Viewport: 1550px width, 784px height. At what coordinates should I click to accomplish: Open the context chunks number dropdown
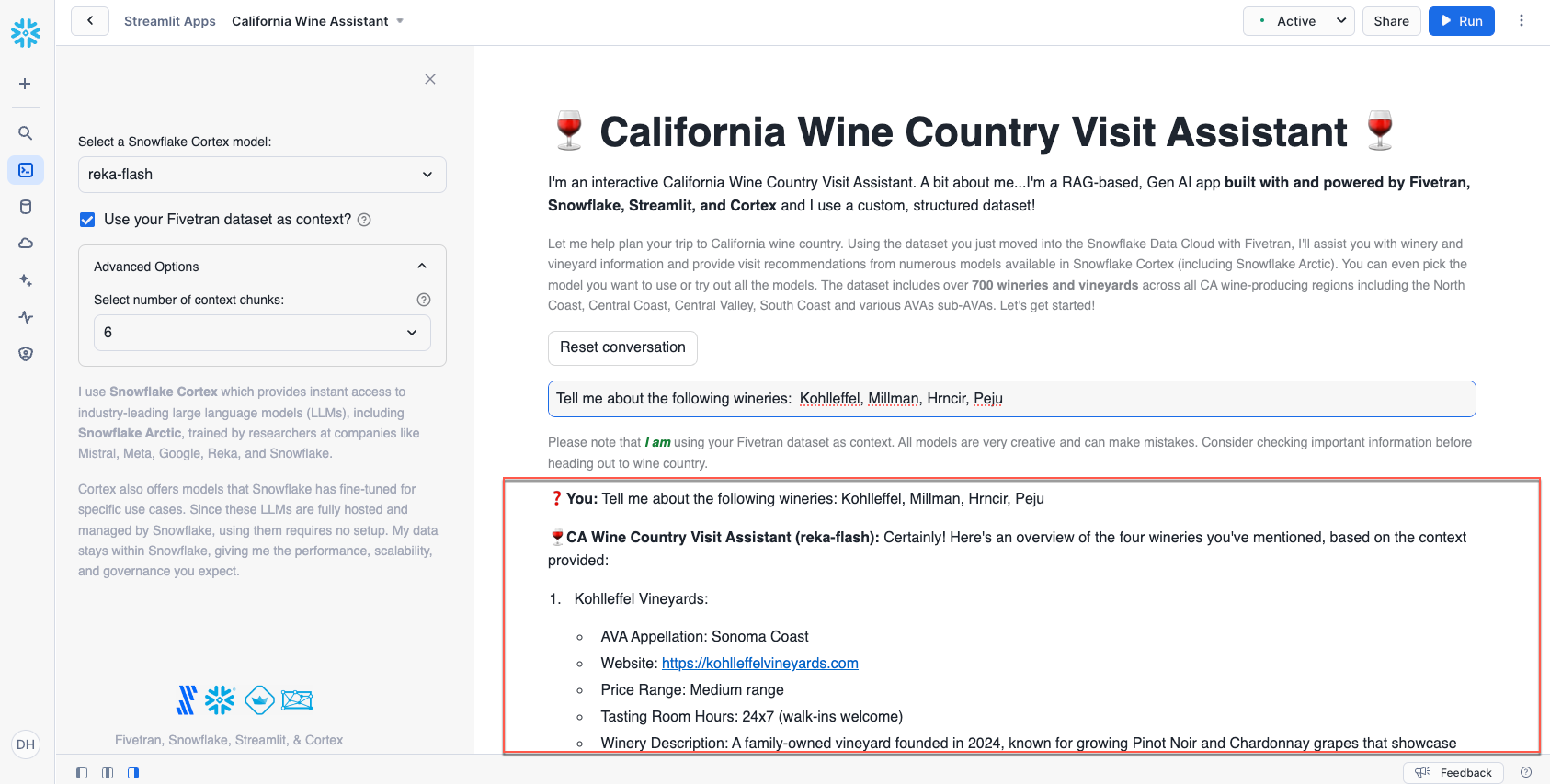click(262, 333)
